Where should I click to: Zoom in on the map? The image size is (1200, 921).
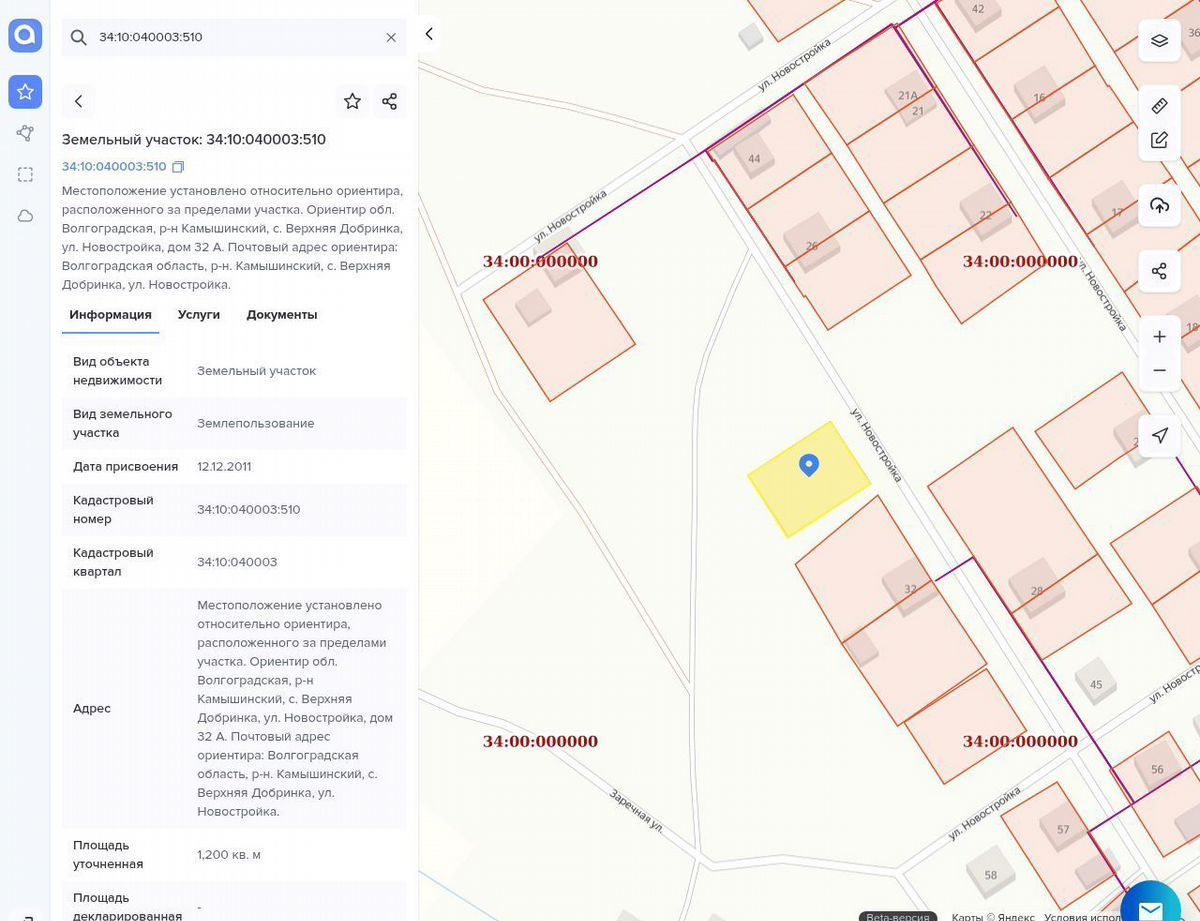click(1159, 337)
